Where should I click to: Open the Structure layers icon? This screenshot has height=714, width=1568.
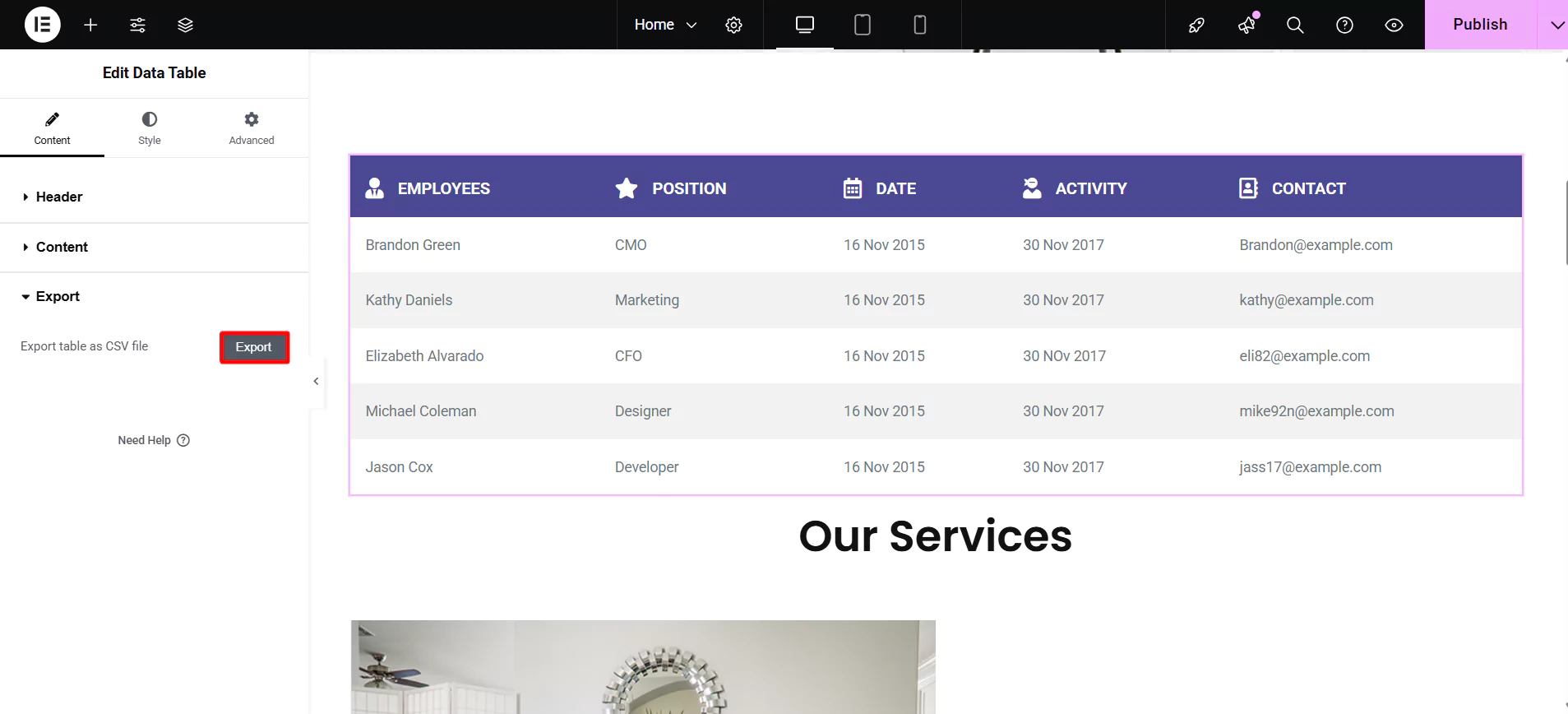185,25
